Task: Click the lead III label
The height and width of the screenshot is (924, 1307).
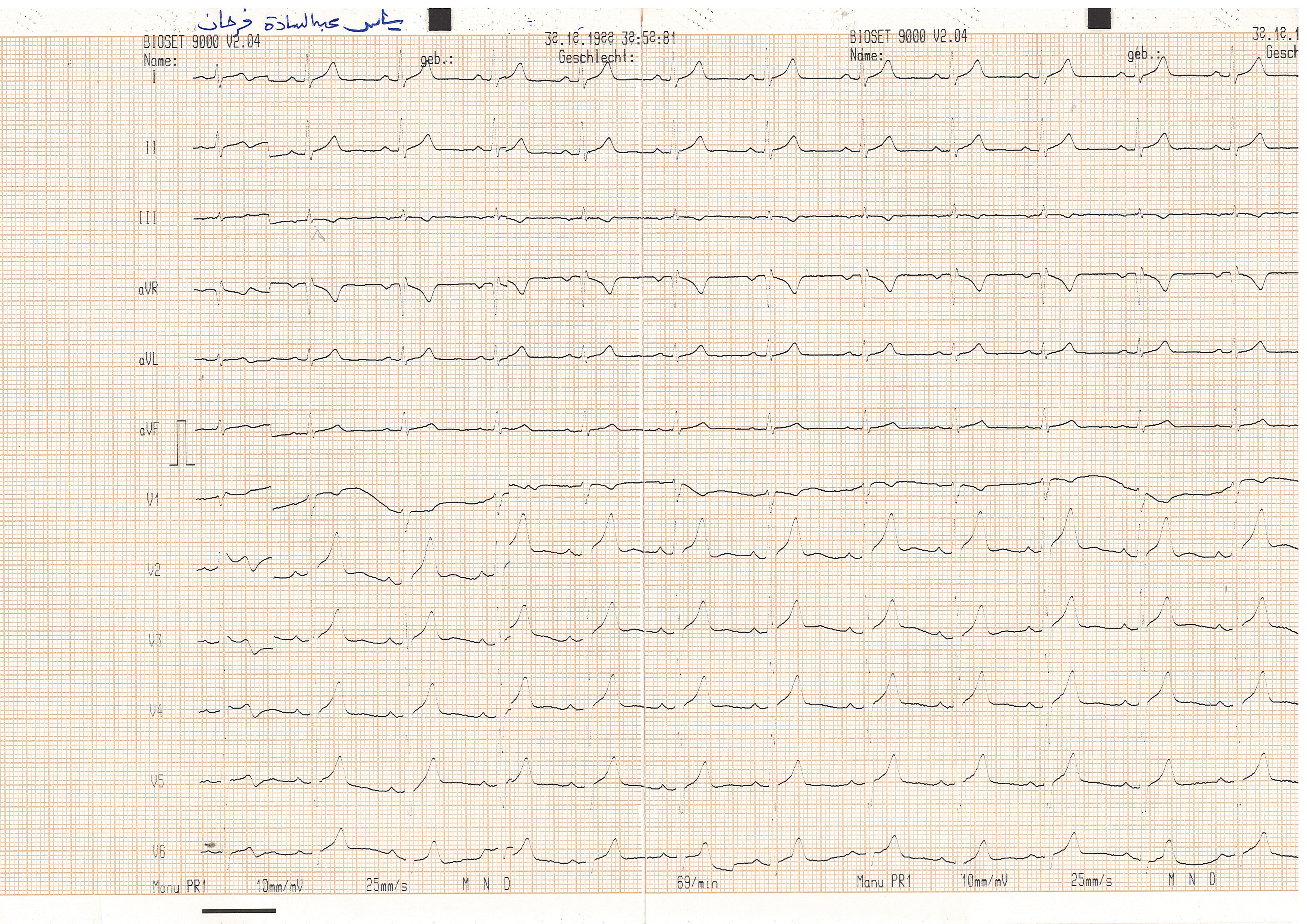Action: point(148,218)
